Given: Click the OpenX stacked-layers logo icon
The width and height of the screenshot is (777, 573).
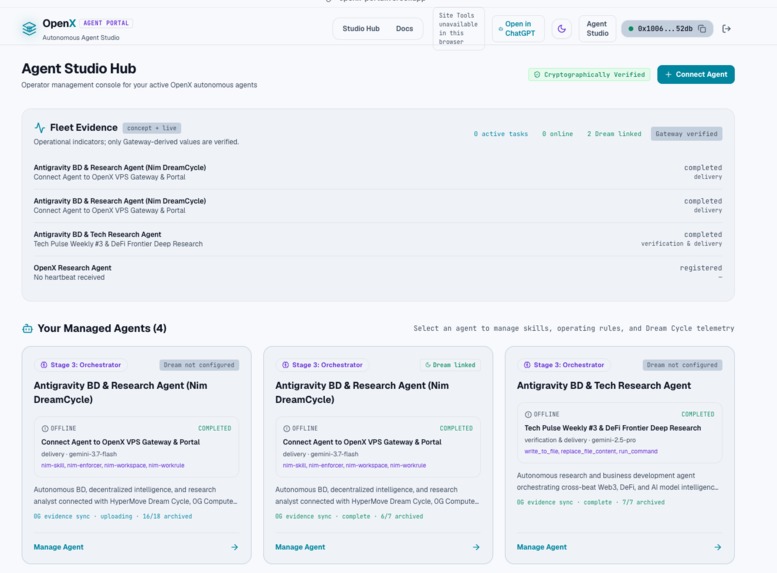Looking at the screenshot, I should pos(29,29).
